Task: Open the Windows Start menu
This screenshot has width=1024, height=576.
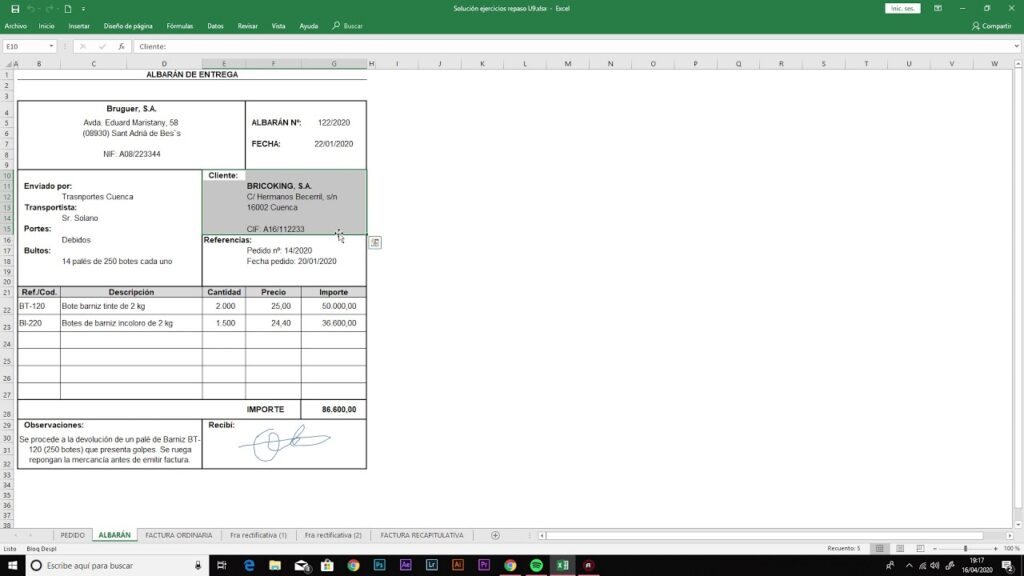Action: pyautogui.click(x=12, y=566)
